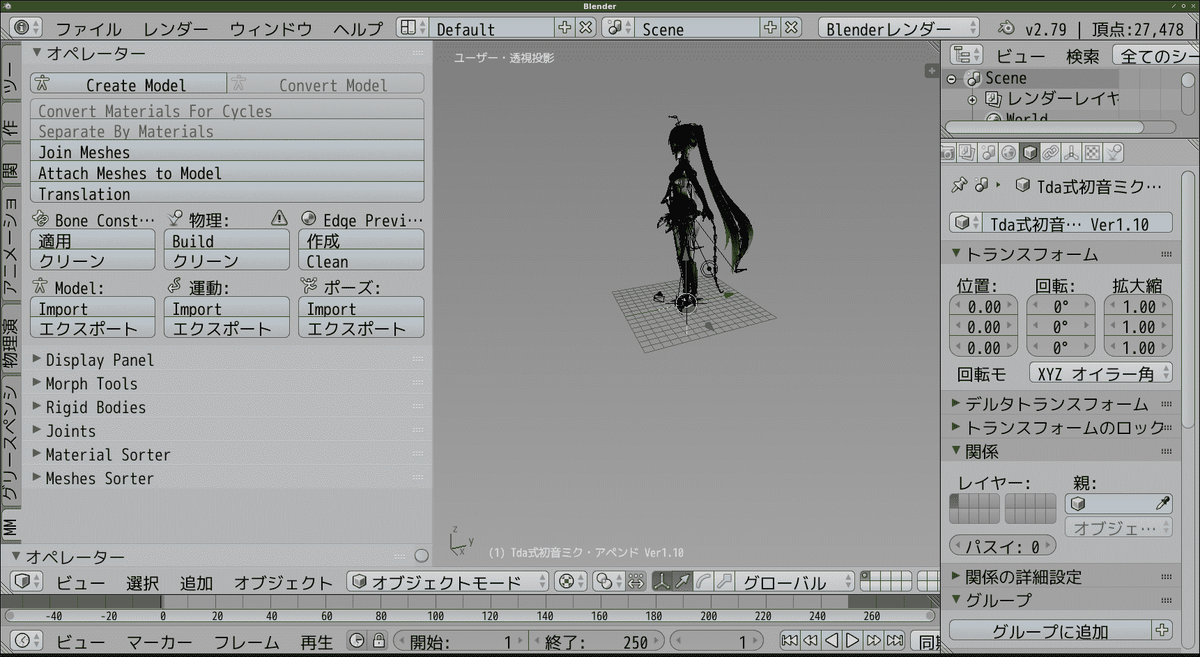Toggle the 3D manipulator axes widget button

coord(662,582)
